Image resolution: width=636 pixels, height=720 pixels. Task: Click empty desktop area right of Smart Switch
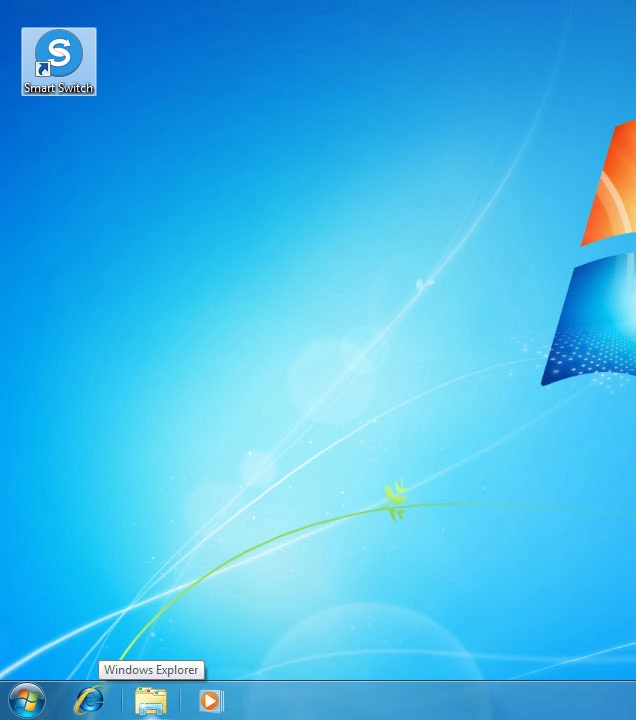[x=250, y=60]
